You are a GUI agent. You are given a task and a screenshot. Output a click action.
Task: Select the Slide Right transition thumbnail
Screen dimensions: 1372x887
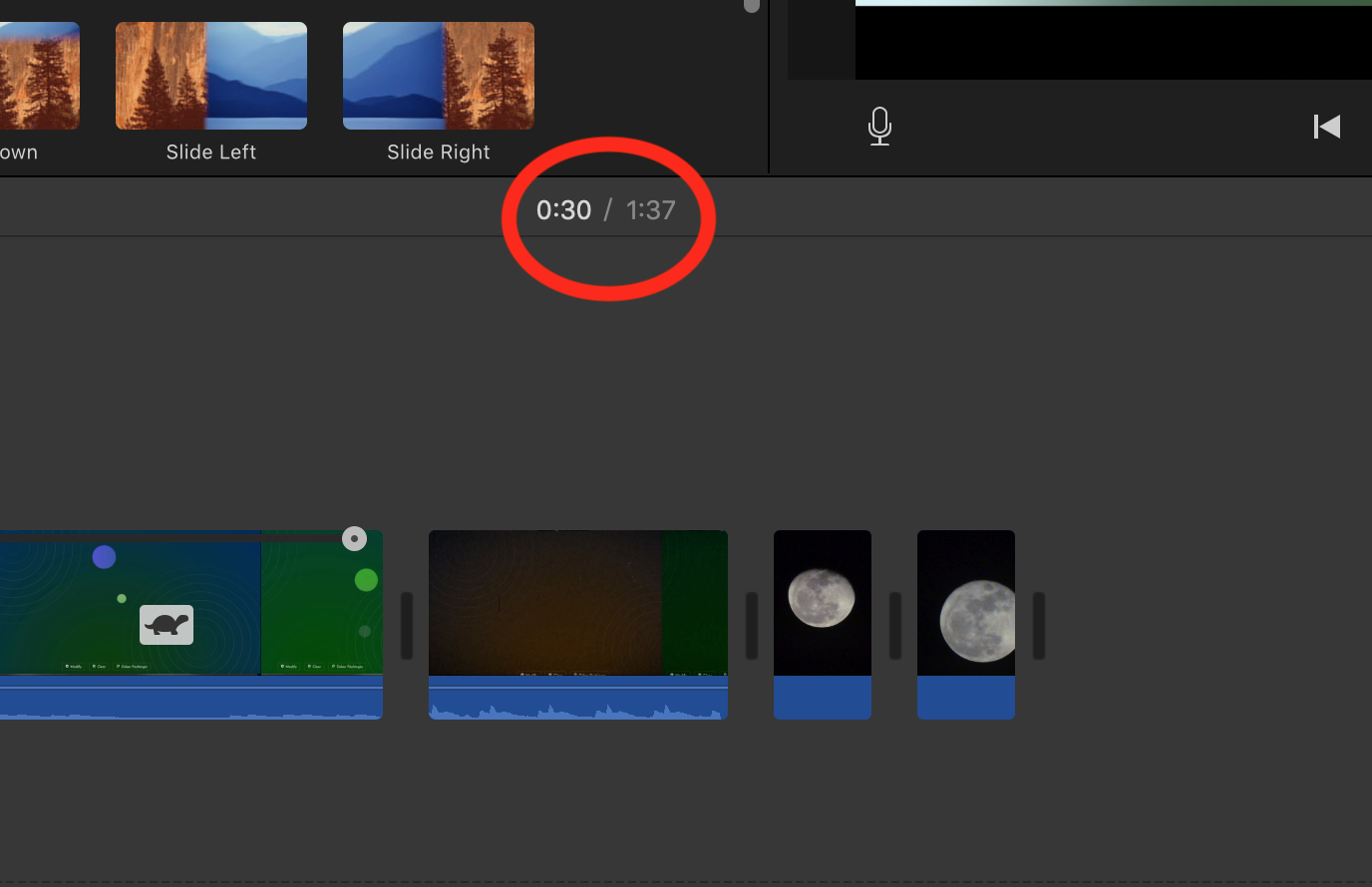pos(439,76)
